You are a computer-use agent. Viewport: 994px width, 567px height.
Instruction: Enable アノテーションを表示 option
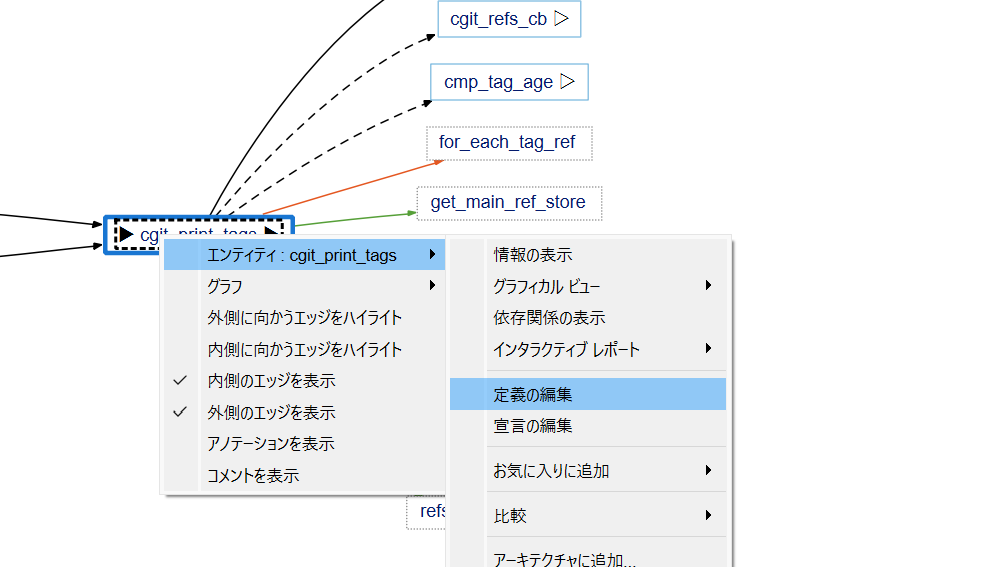[271, 444]
